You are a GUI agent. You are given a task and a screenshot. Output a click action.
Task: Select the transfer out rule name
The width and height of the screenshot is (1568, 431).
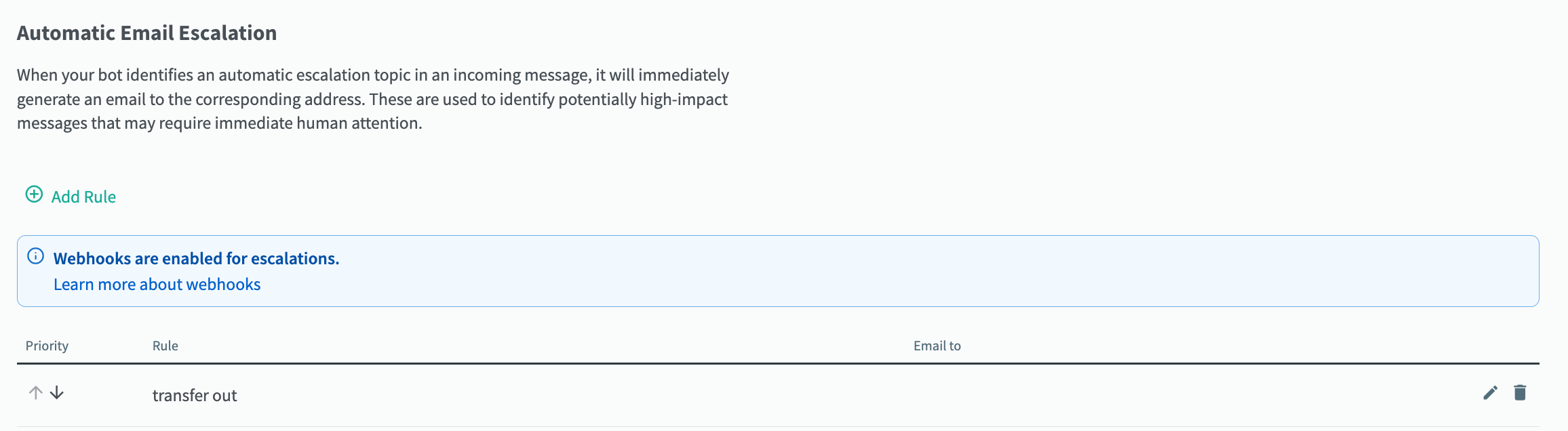[195, 395]
